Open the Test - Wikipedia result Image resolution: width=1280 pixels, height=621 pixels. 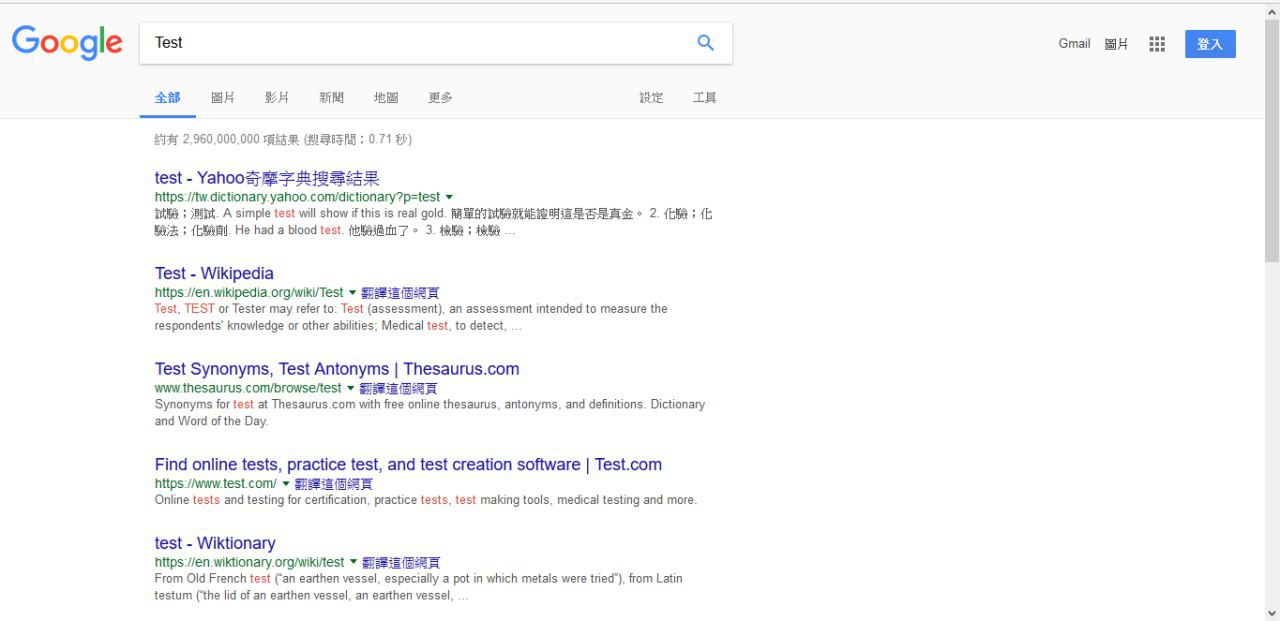click(214, 273)
